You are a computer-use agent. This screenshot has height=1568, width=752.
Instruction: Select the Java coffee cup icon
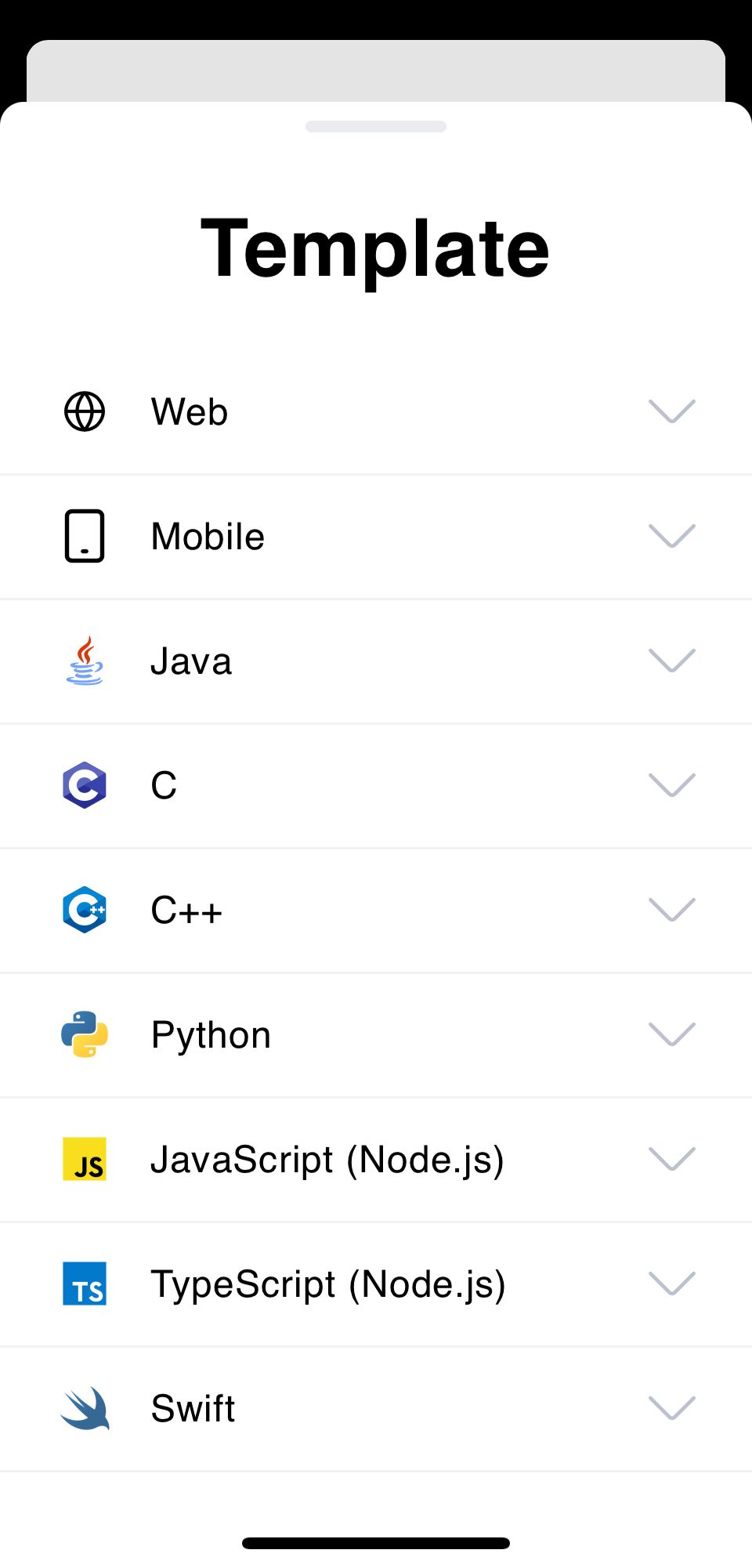coord(85,661)
